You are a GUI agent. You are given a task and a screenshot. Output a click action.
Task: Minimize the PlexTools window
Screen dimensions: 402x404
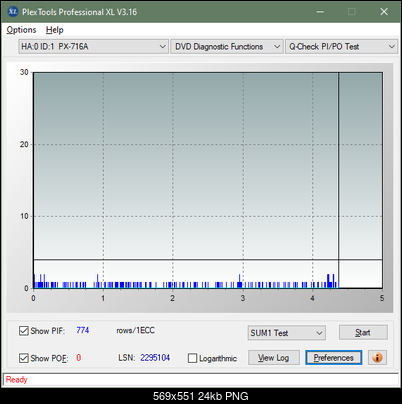pos(320,12)
